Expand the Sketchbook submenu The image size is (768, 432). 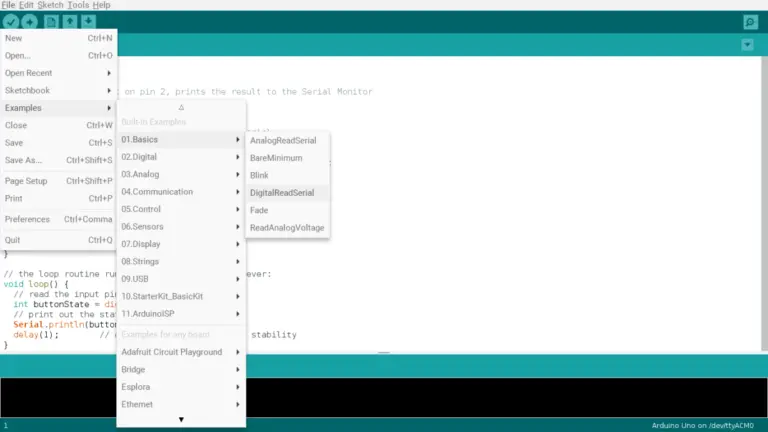pos(58,90)
